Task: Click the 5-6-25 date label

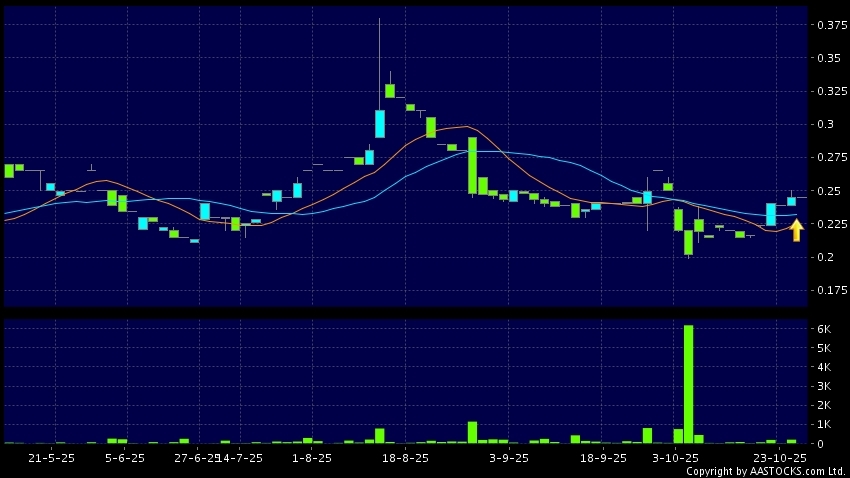Action: tap(124, 458)
